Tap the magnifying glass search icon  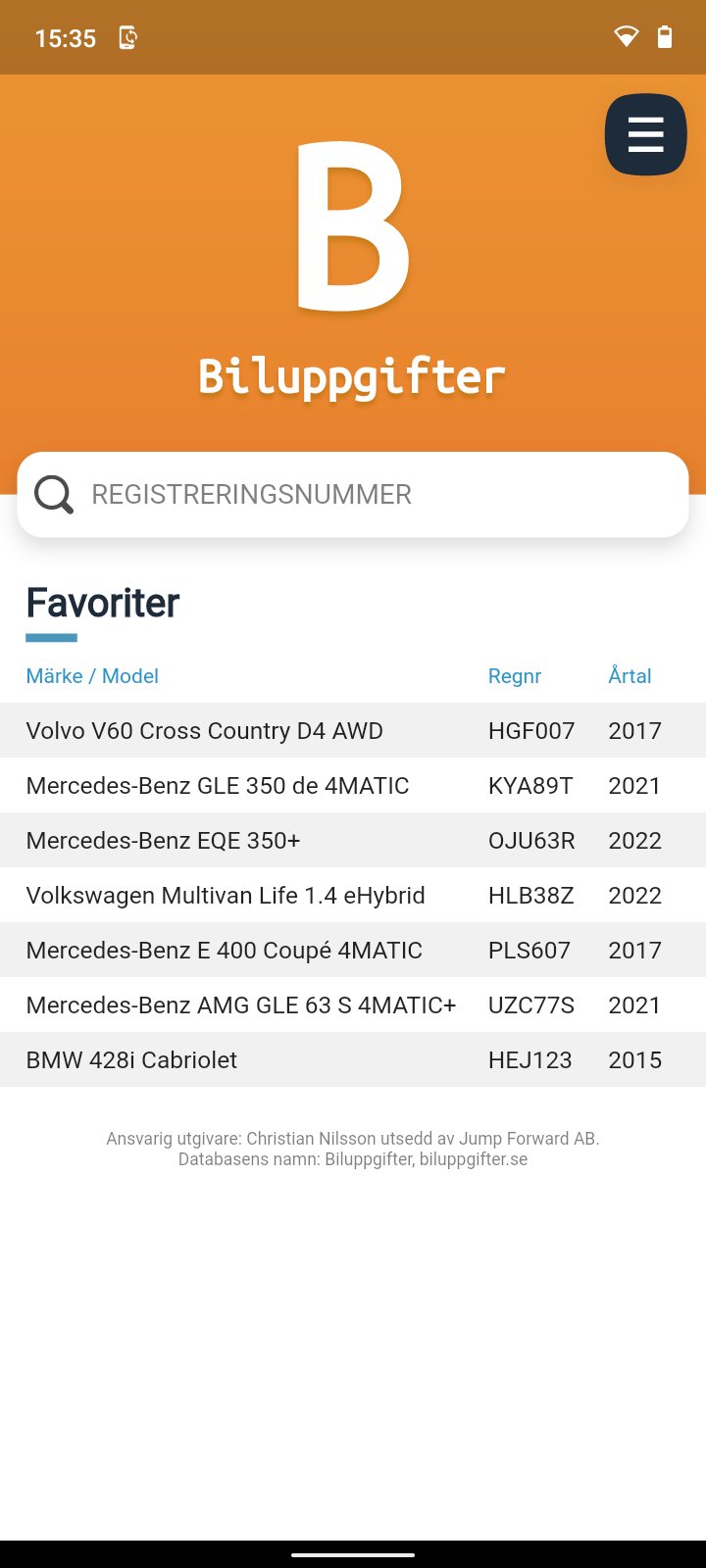(54, 495)
